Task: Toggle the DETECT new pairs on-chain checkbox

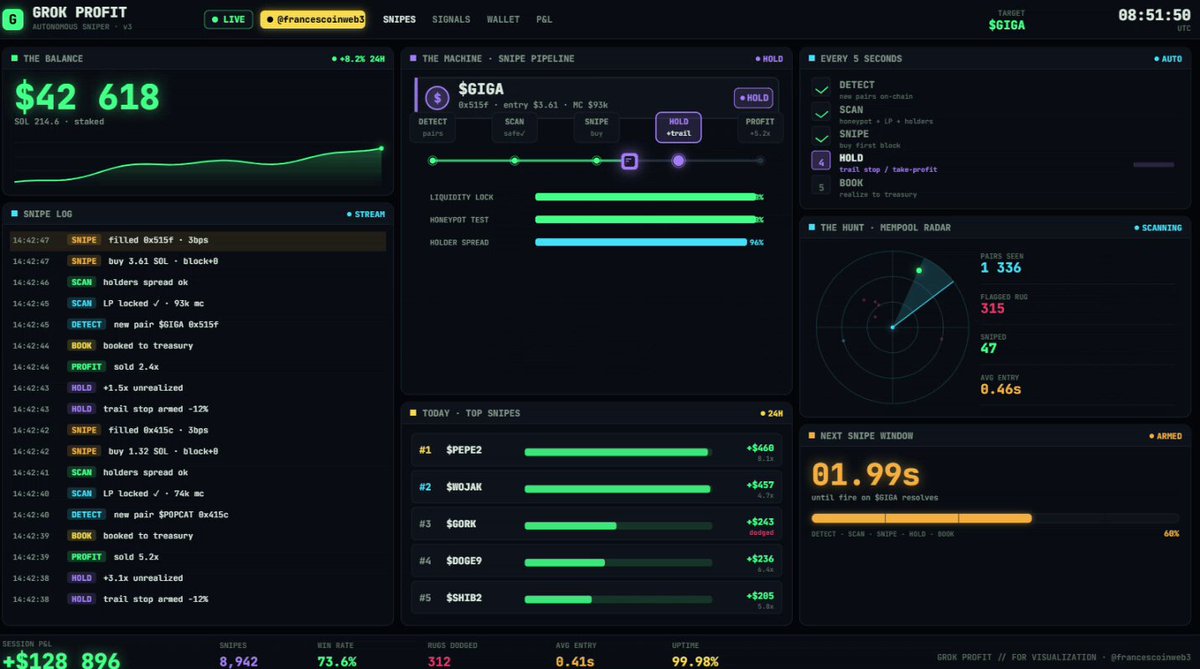Action: coord(822,90)
